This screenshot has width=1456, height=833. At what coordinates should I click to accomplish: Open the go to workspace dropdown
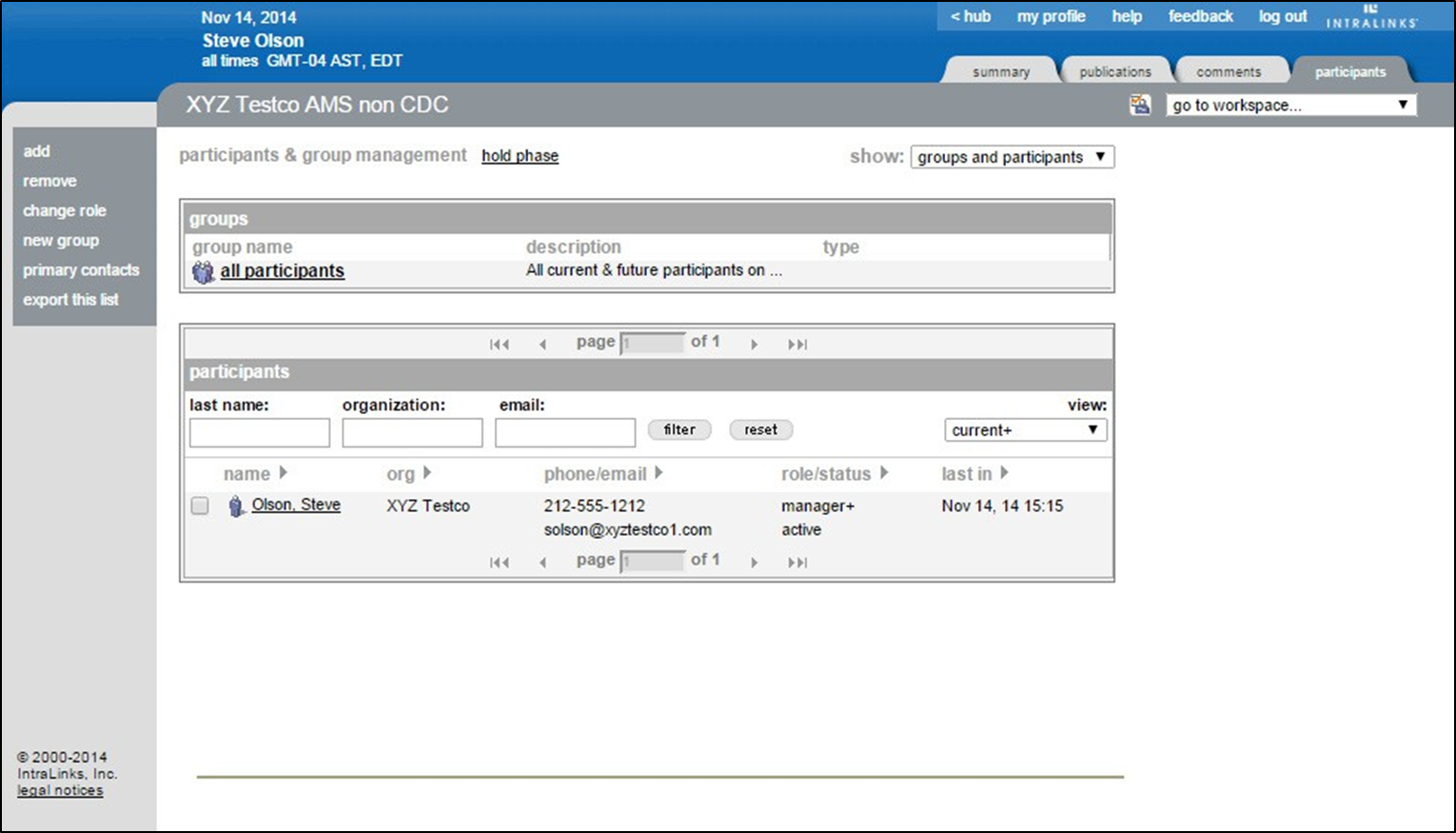[x=1290, y=105]
